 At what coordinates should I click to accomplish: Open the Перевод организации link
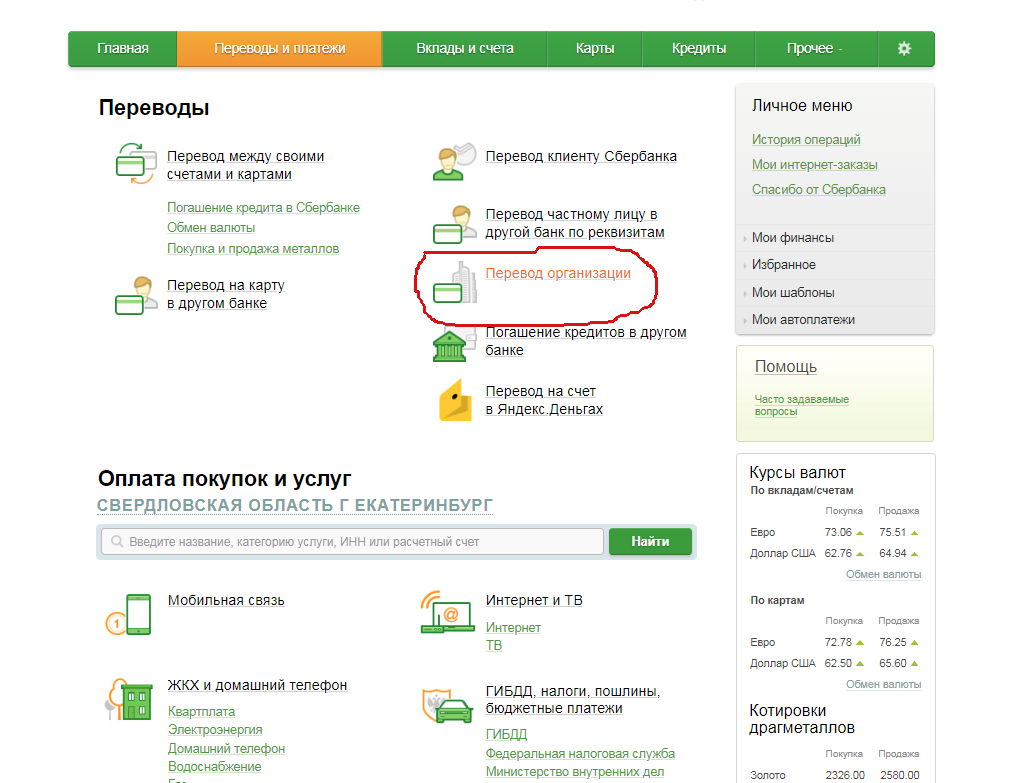(558, 273)
